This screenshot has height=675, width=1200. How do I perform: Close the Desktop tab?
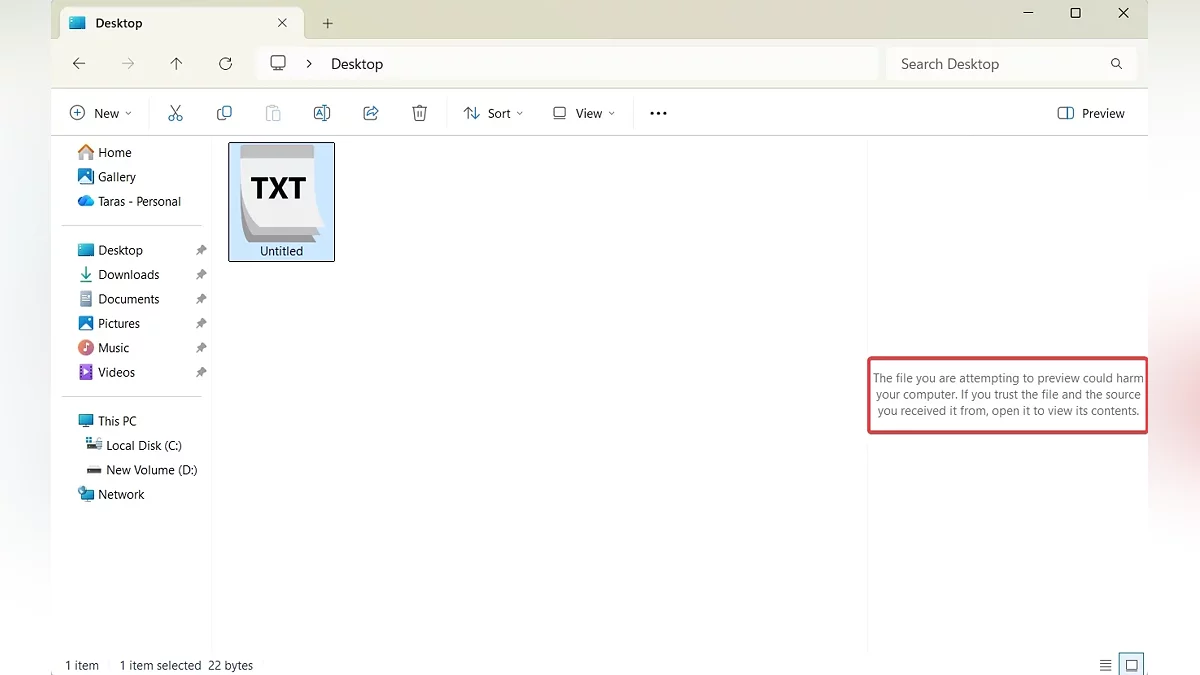pyautogui.click(x=282, y=23)
